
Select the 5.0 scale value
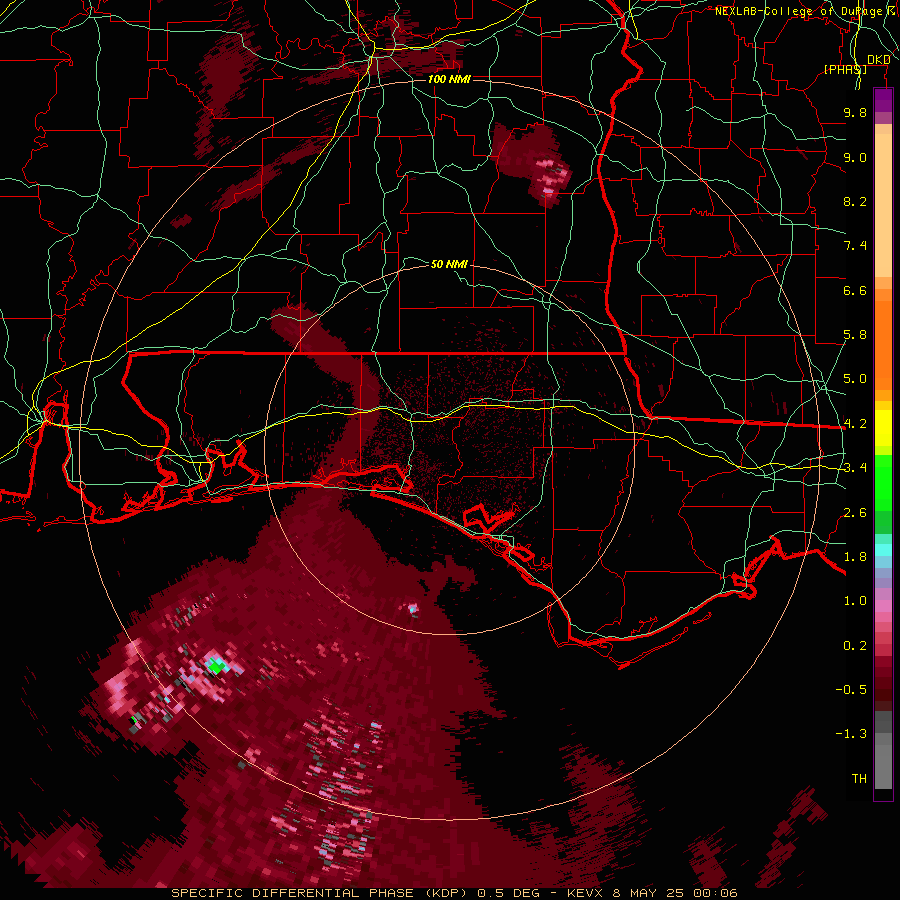(855, 379)
